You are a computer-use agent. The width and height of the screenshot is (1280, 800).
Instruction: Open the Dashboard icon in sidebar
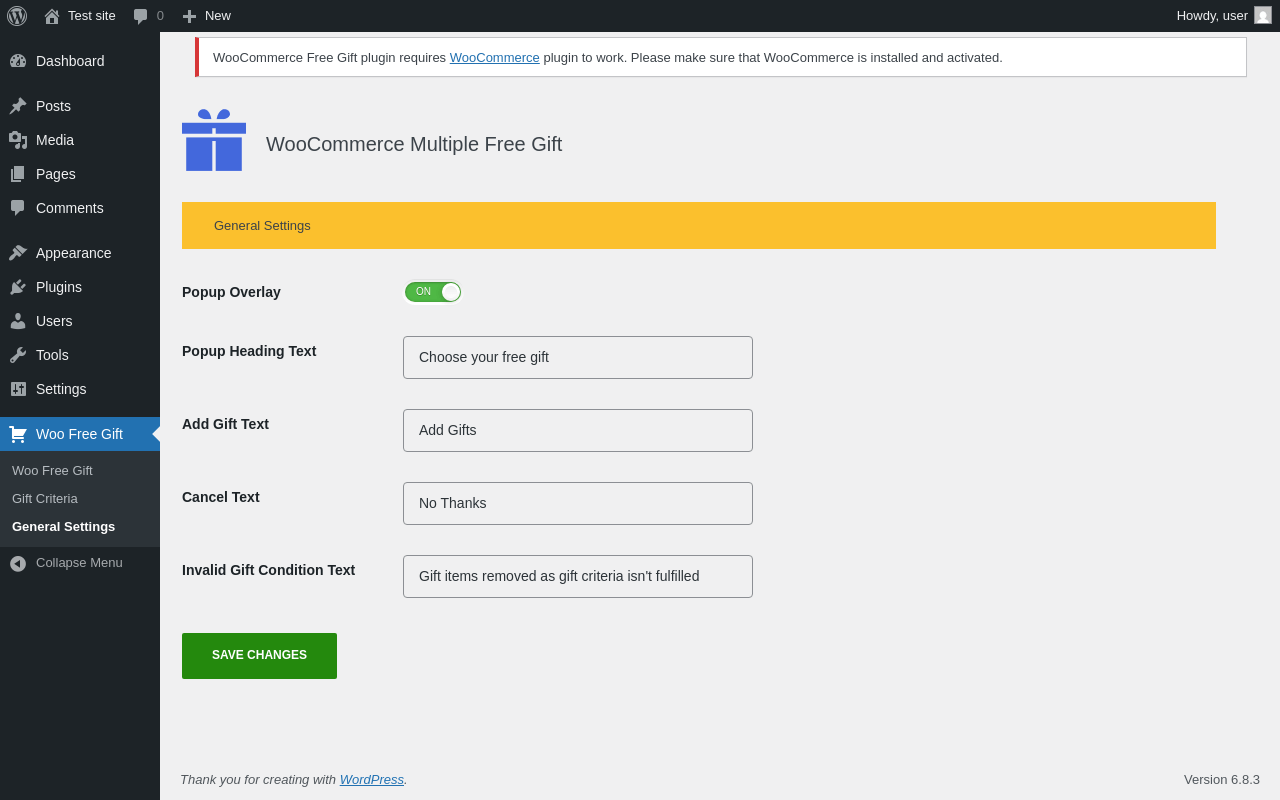[18, 61]
